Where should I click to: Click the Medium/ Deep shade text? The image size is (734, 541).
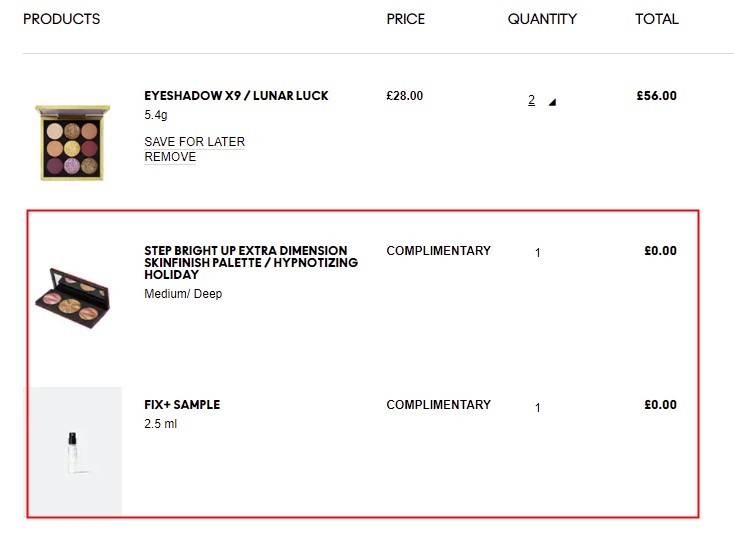coord(183,294)
